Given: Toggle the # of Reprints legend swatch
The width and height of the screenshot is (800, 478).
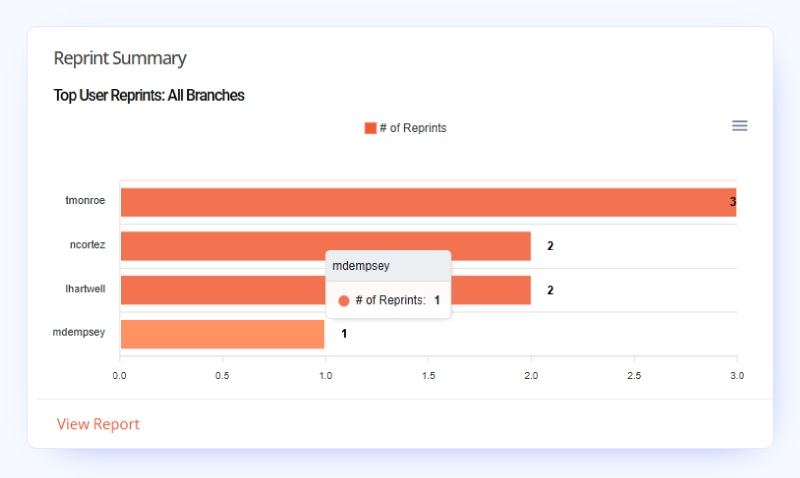Looking at the screenshot, I should (370, 128).
